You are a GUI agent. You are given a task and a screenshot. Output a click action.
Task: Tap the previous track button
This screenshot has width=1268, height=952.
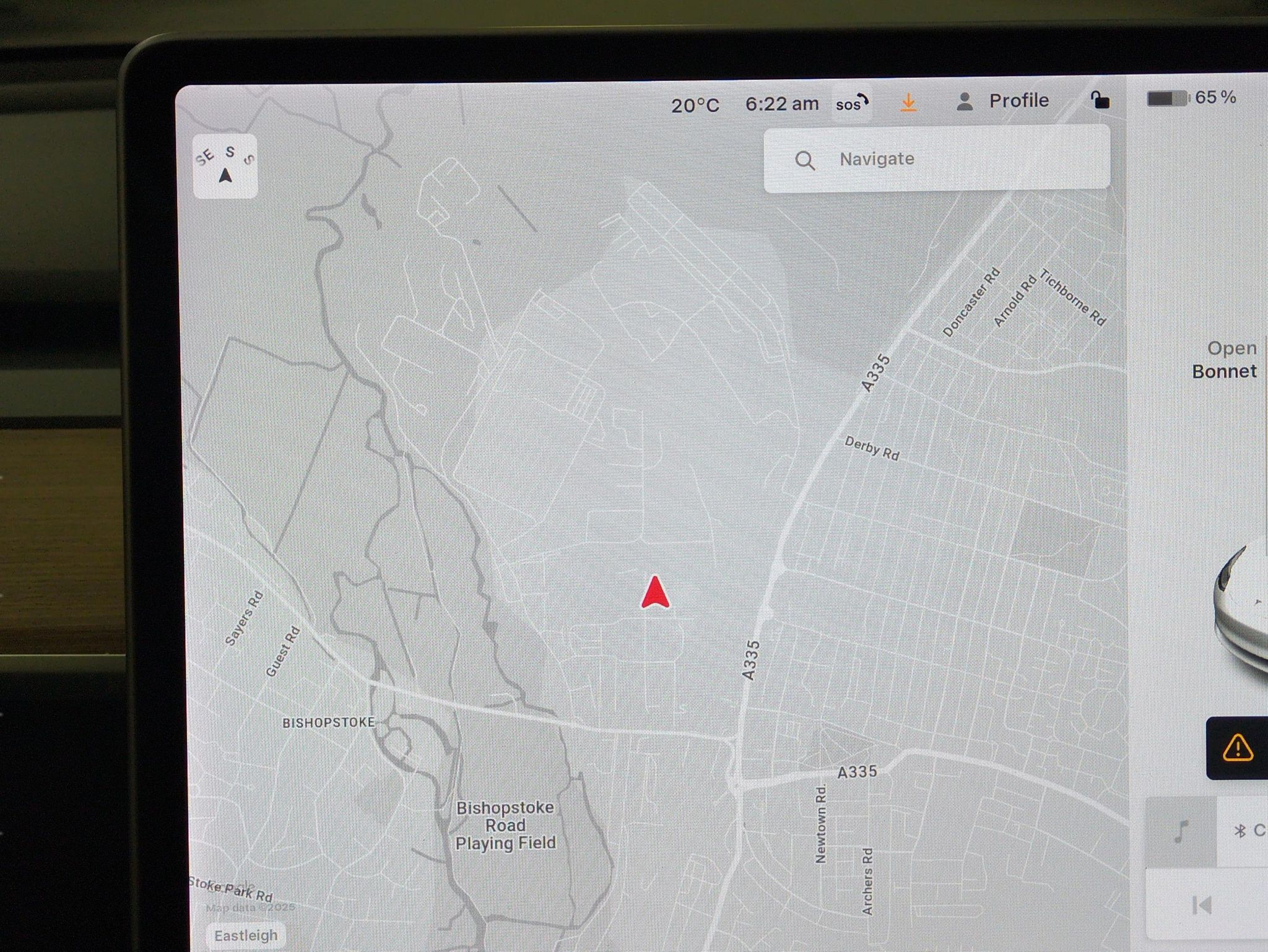pos(1202,906)
